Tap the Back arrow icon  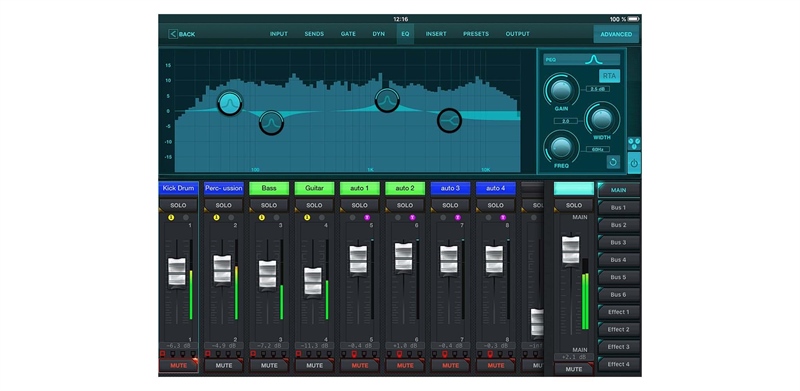(173, 34)
